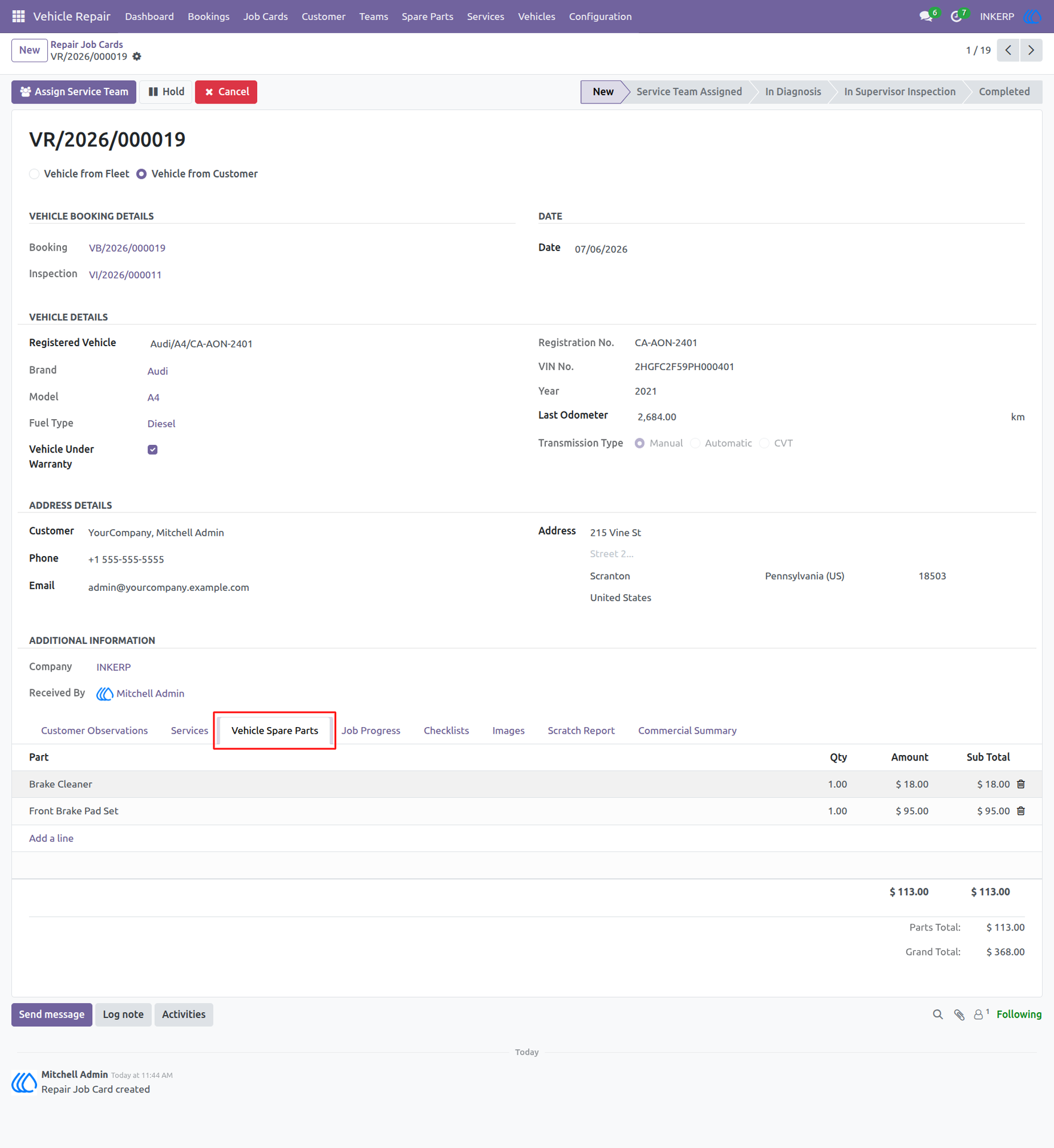Open the conversations chat icon
This screenshot has width=1054, height=1148.
[927, 16]
